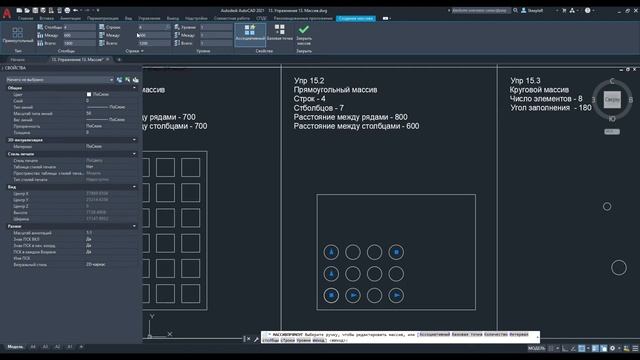
Task: Open the status bar gear workspace icon
Action: pos(612,348)
